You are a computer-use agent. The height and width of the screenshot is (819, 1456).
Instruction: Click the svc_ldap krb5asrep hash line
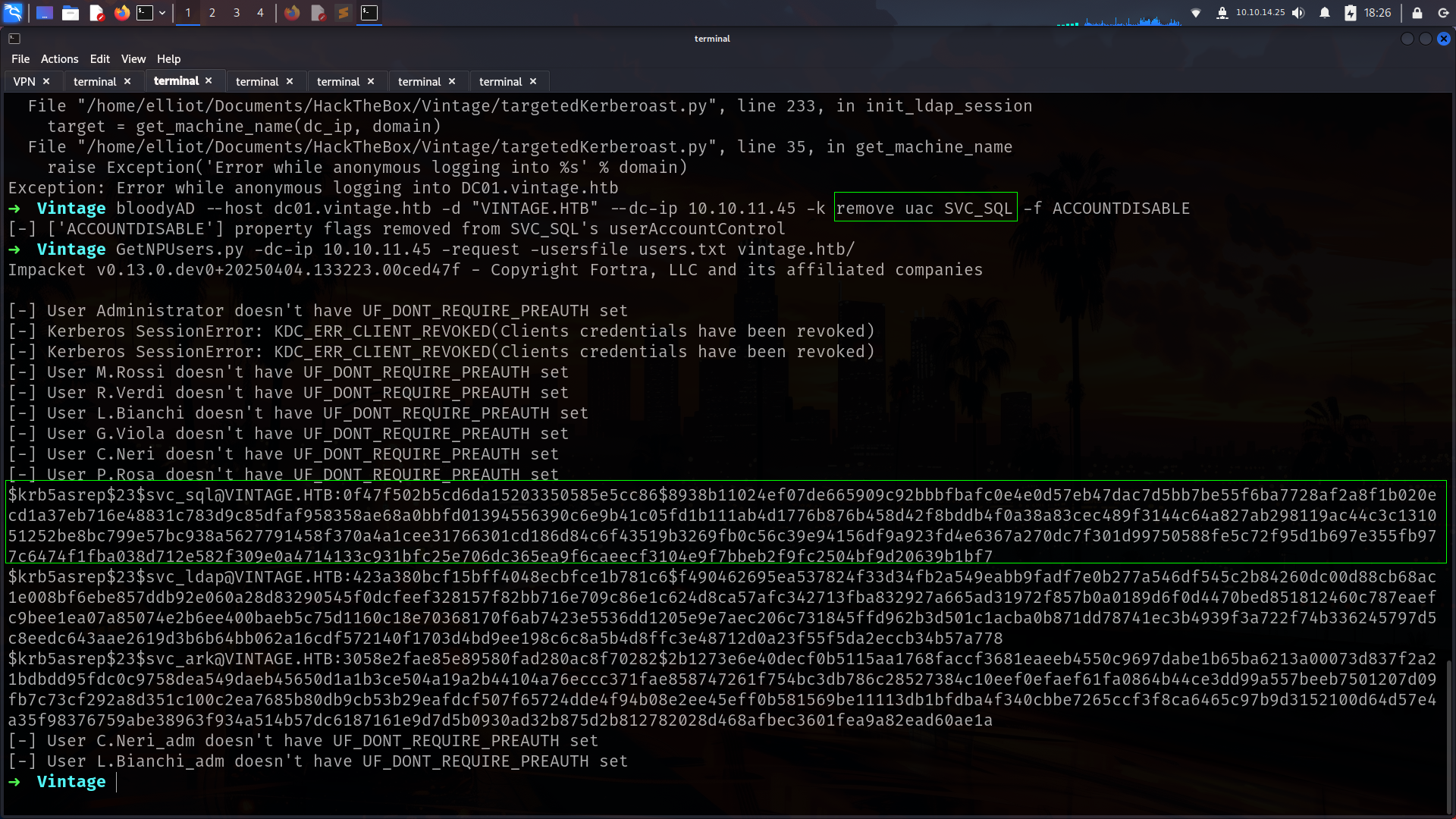coord(722,607)
